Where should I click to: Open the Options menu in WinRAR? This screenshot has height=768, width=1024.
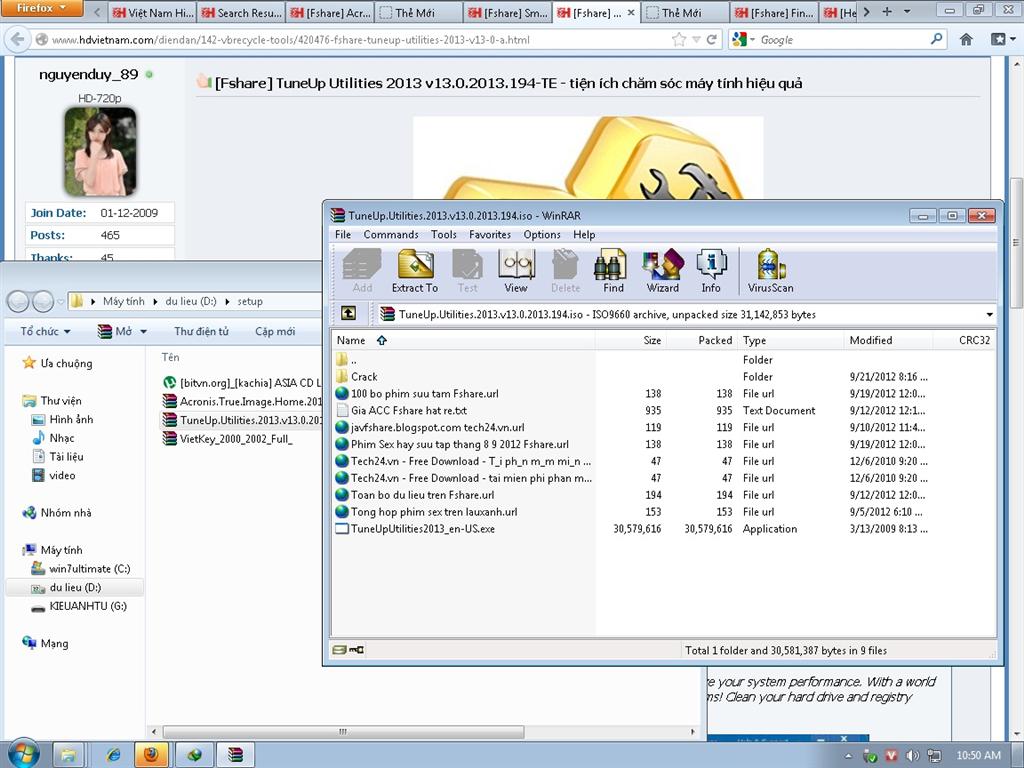coord(542,234)
